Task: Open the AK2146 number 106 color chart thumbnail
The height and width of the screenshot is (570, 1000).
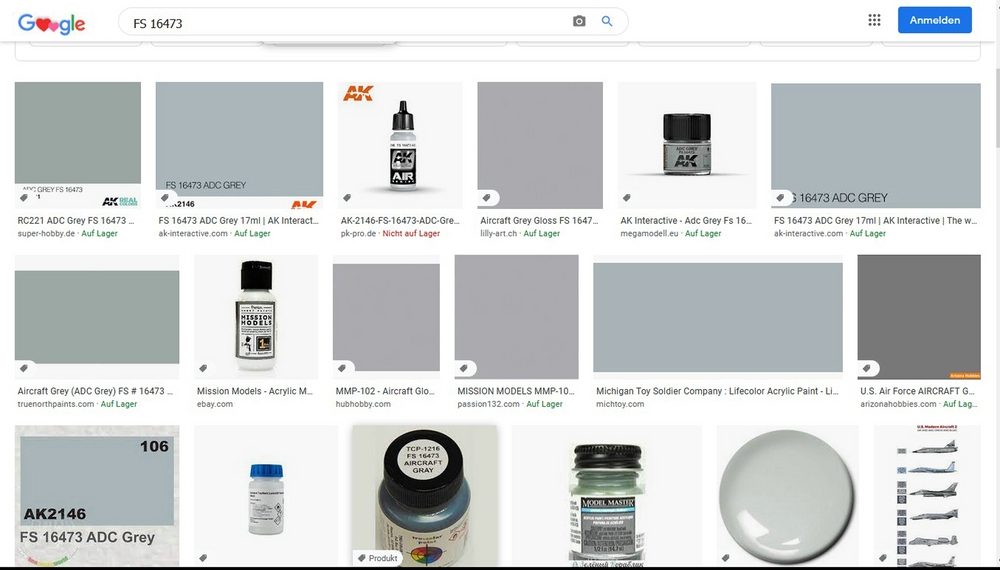Action: tap(97, 495)
